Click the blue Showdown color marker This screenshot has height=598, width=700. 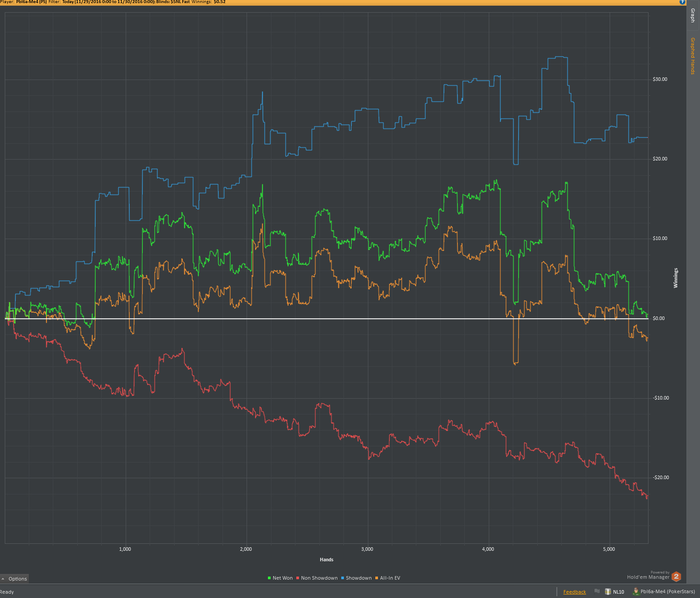tap(343, 578)
